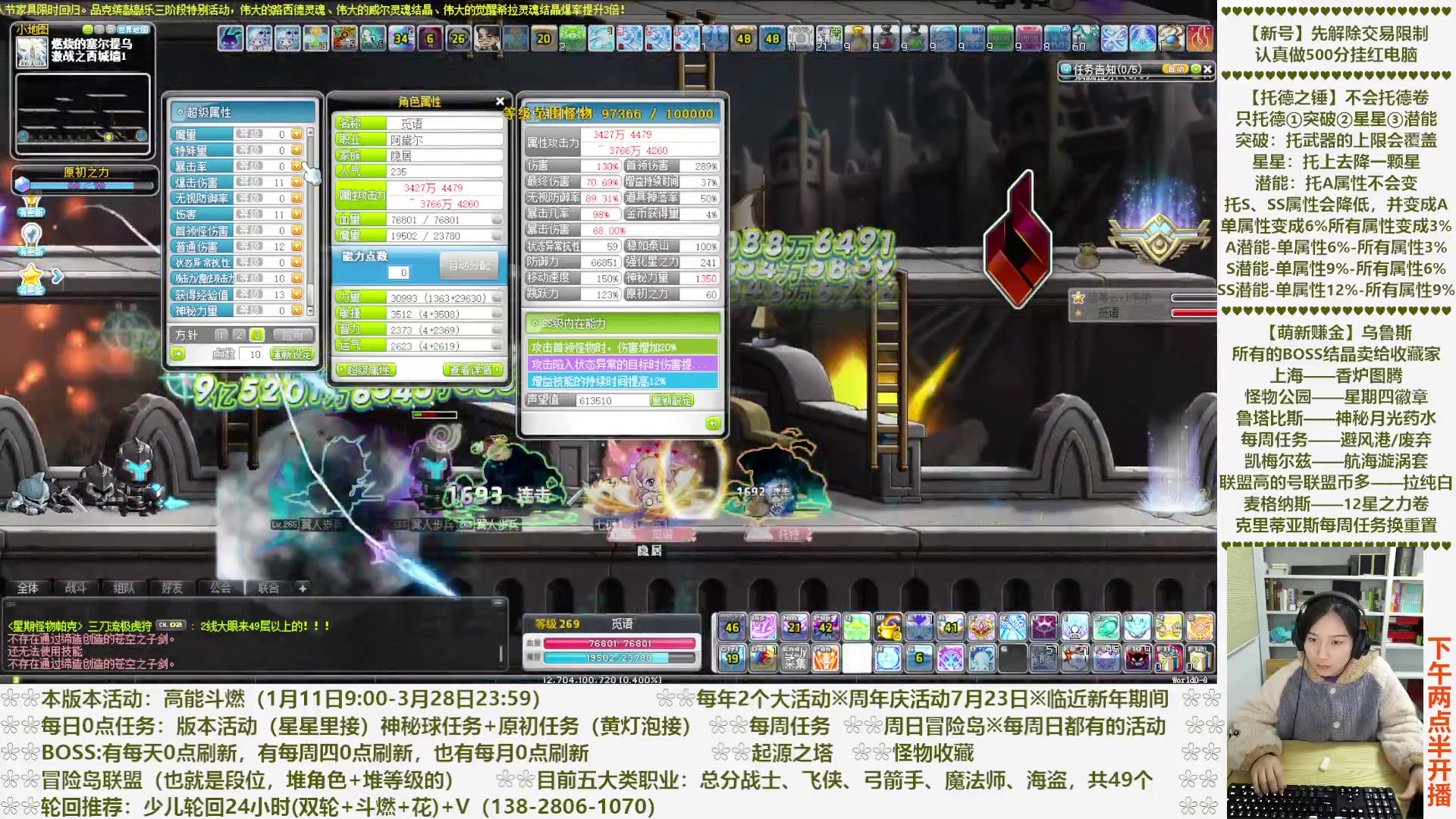Click 应用 apply button for preset
Viewport: 1456px width, 819px height.
[293, 334]
